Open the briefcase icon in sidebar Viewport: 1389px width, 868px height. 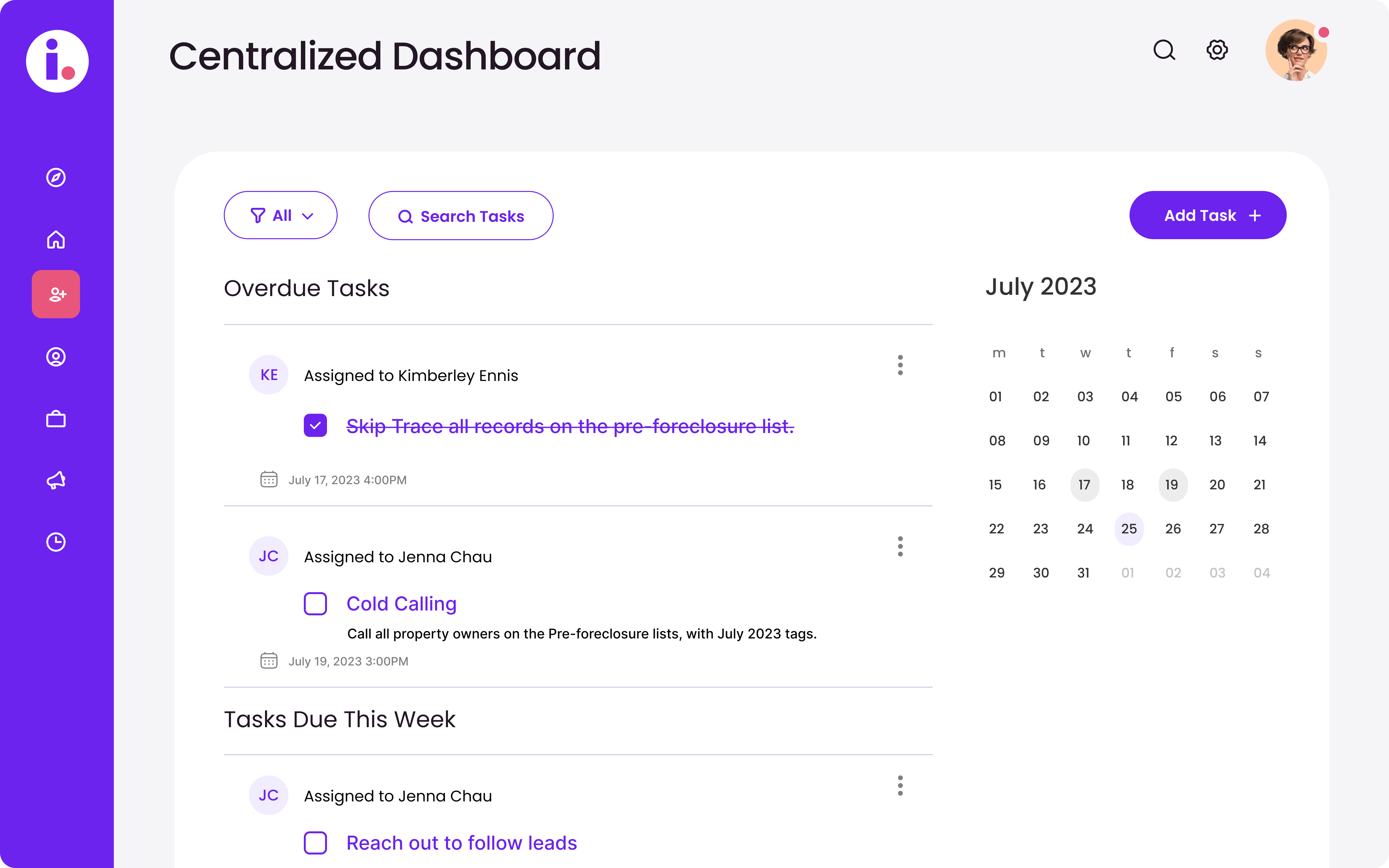pos(56,419)
